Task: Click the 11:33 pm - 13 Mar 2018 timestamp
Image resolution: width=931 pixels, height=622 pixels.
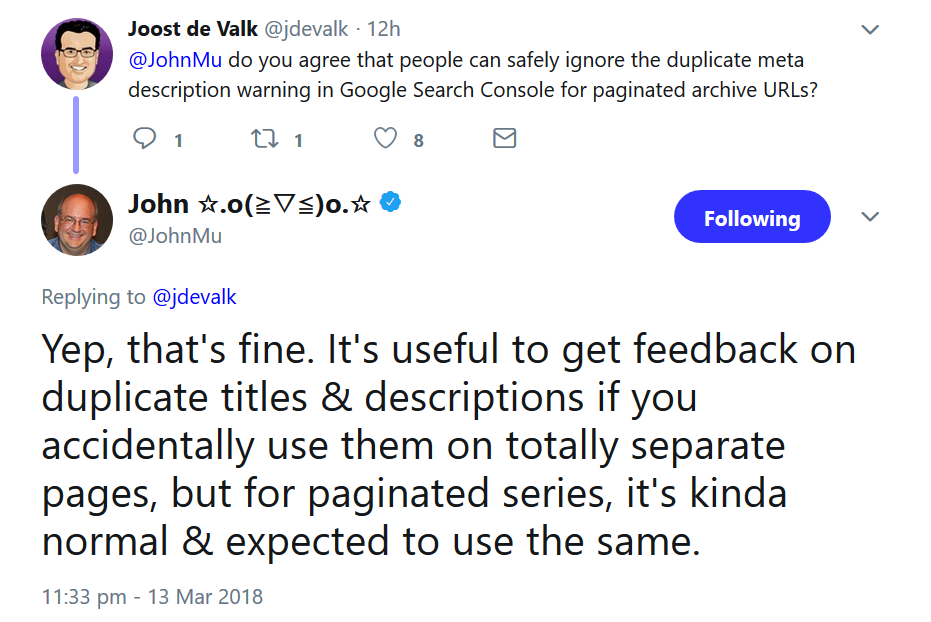Action: coord(152,597)
